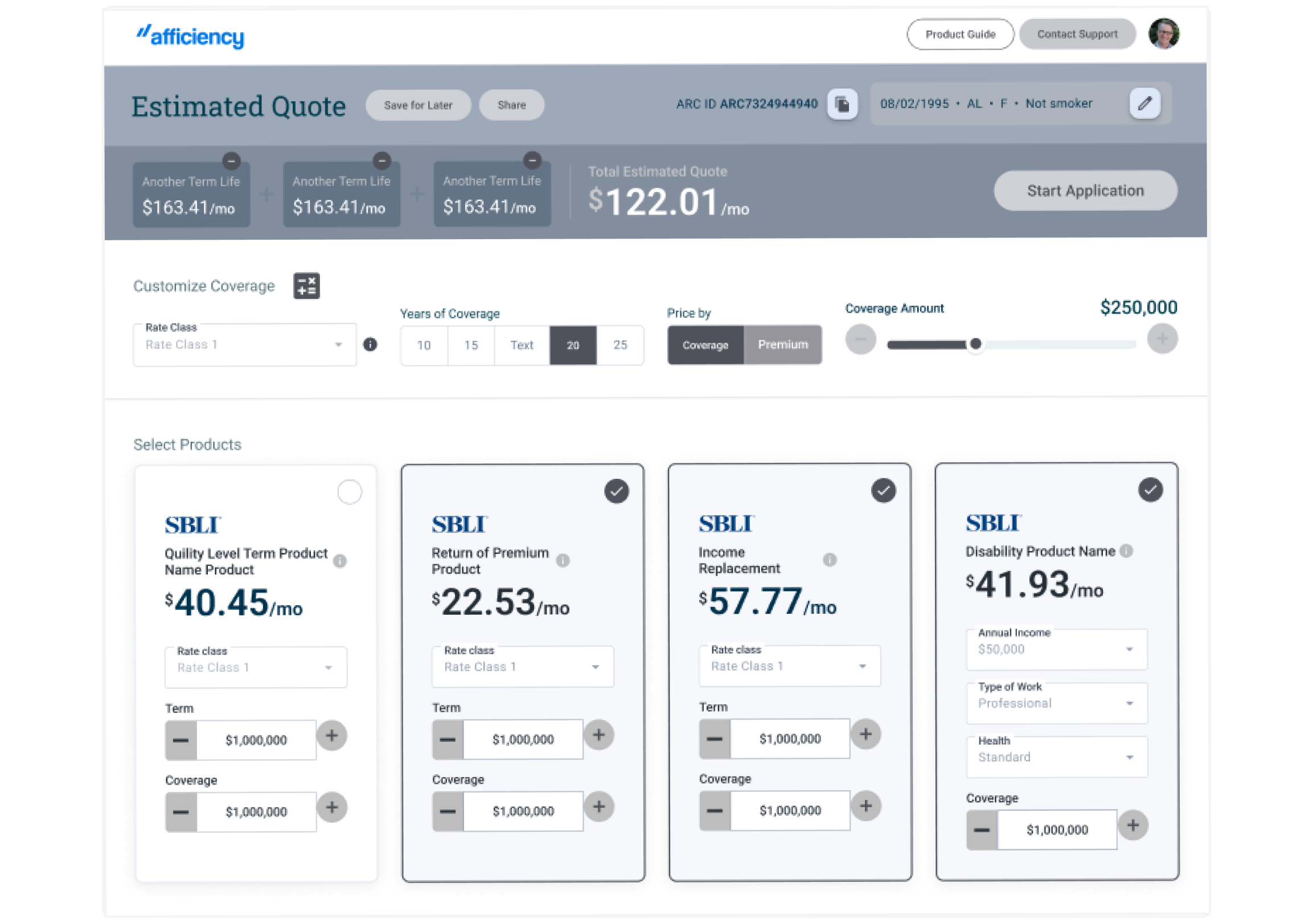Remove the first Another Term Life chip
The width and height of the screenshot is (1313, 924).
[x=231, y=161]
